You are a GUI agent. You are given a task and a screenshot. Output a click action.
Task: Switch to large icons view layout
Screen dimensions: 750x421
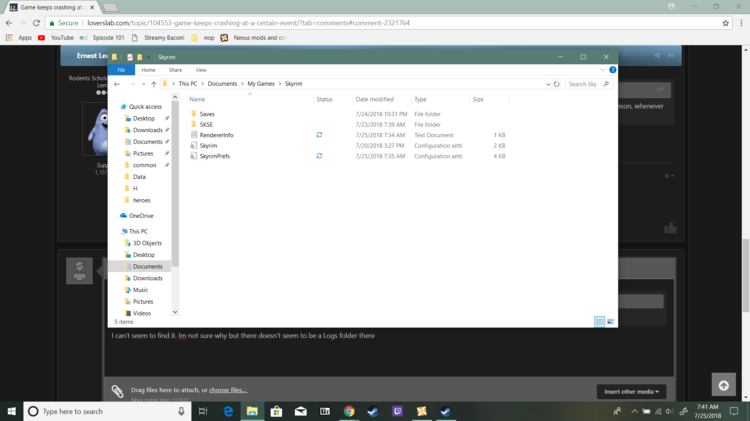[610, 321]
